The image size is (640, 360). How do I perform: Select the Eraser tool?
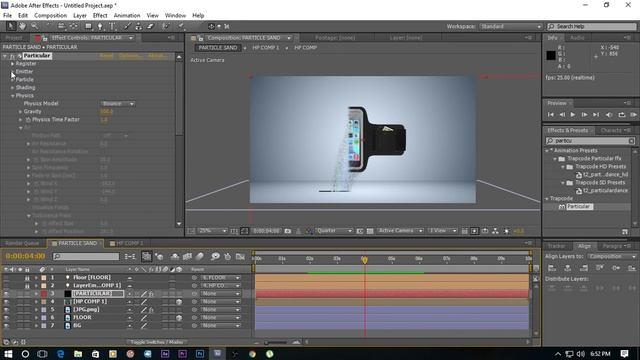(x=150, y=26)
